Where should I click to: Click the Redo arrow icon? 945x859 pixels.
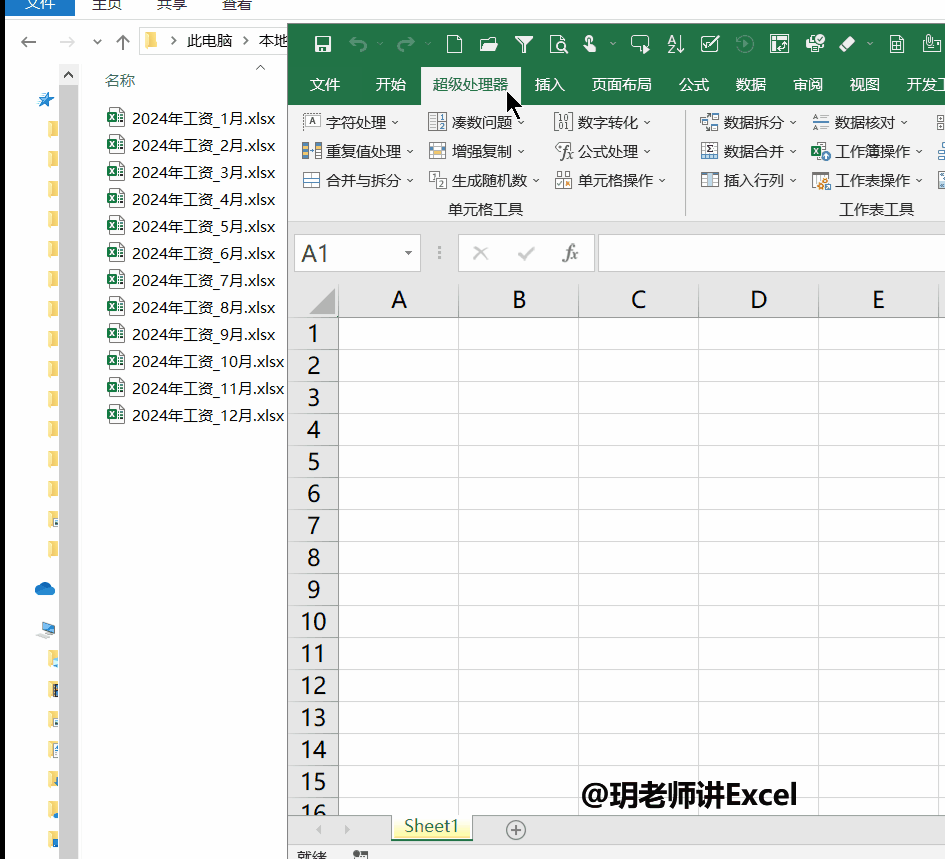406,44
